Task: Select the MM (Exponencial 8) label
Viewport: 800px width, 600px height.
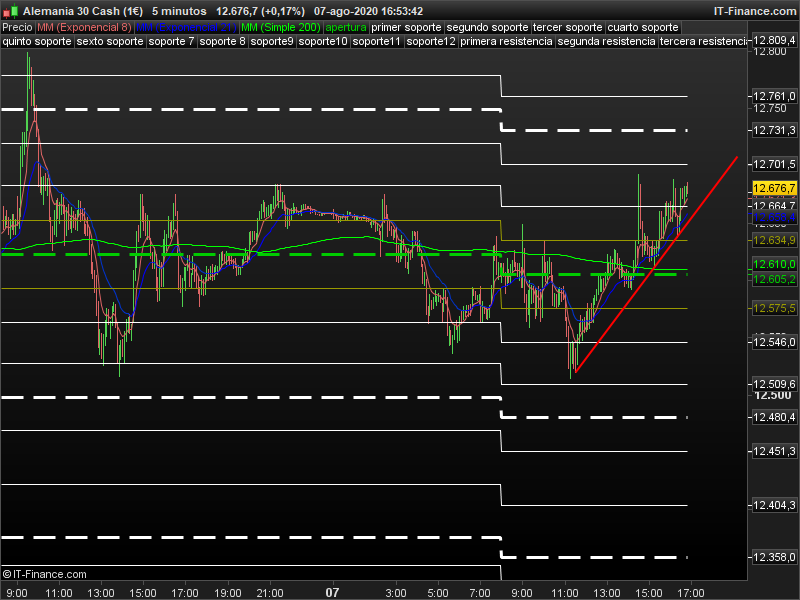Action: tap(83, 27)
